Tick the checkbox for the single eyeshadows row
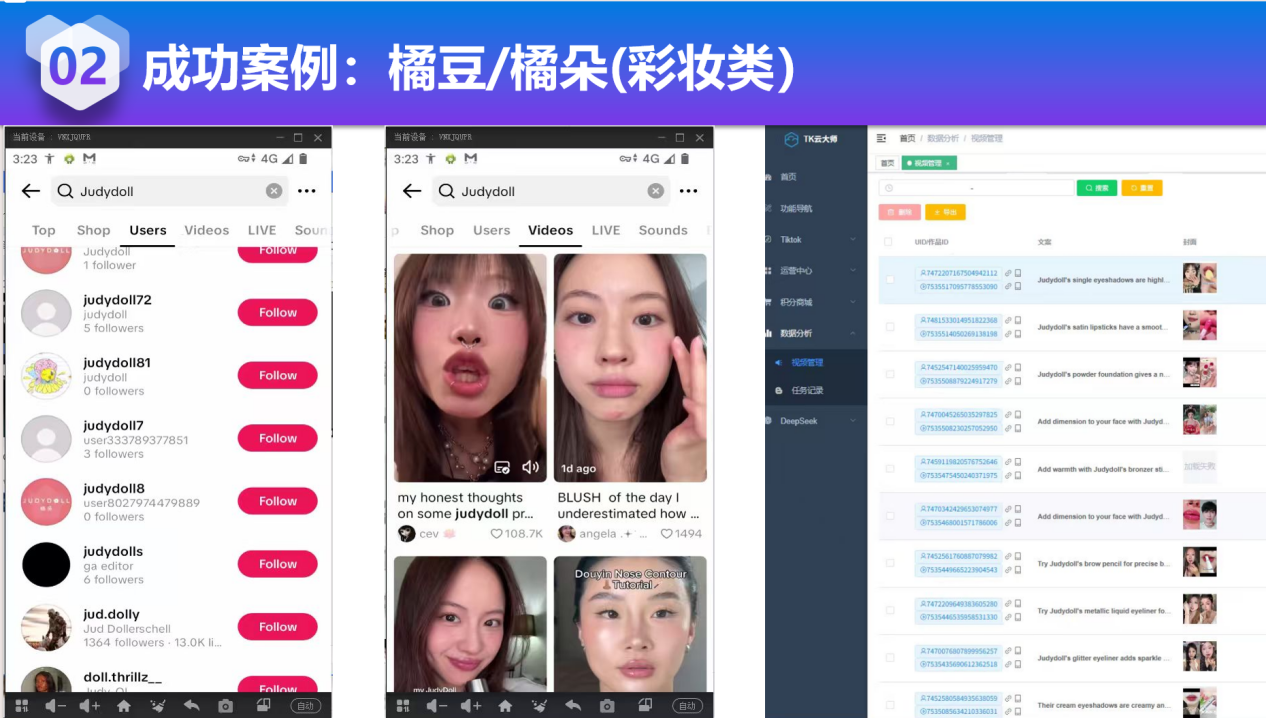 click(x=890, y=280)
